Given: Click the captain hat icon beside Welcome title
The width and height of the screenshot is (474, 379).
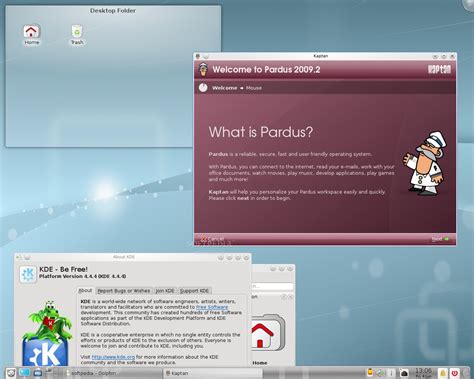Looking at the screenshot, I should [202, 69].
